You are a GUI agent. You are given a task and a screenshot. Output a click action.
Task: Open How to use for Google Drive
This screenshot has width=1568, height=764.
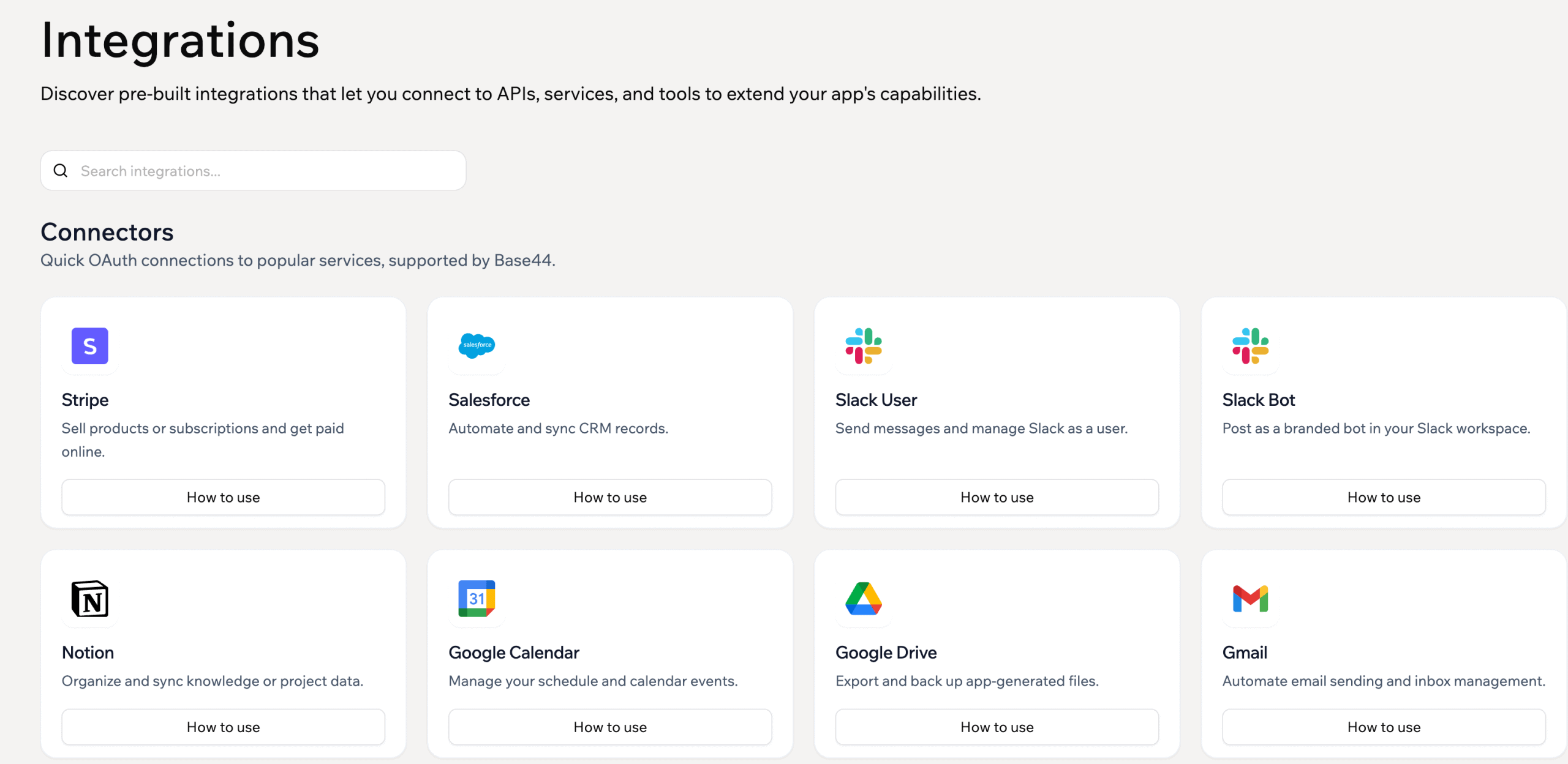997,727
